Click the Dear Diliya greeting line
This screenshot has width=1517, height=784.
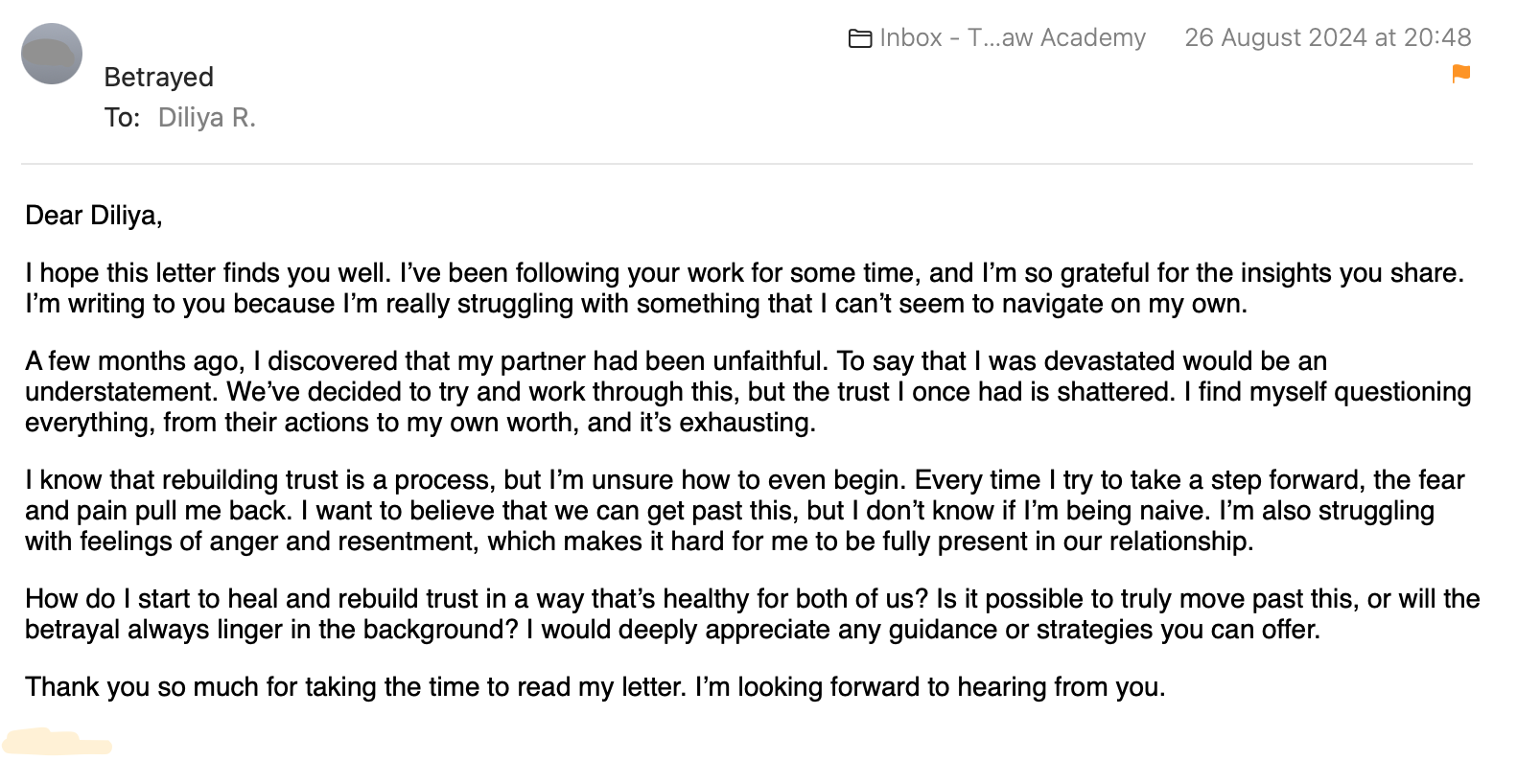pos(94,216)
